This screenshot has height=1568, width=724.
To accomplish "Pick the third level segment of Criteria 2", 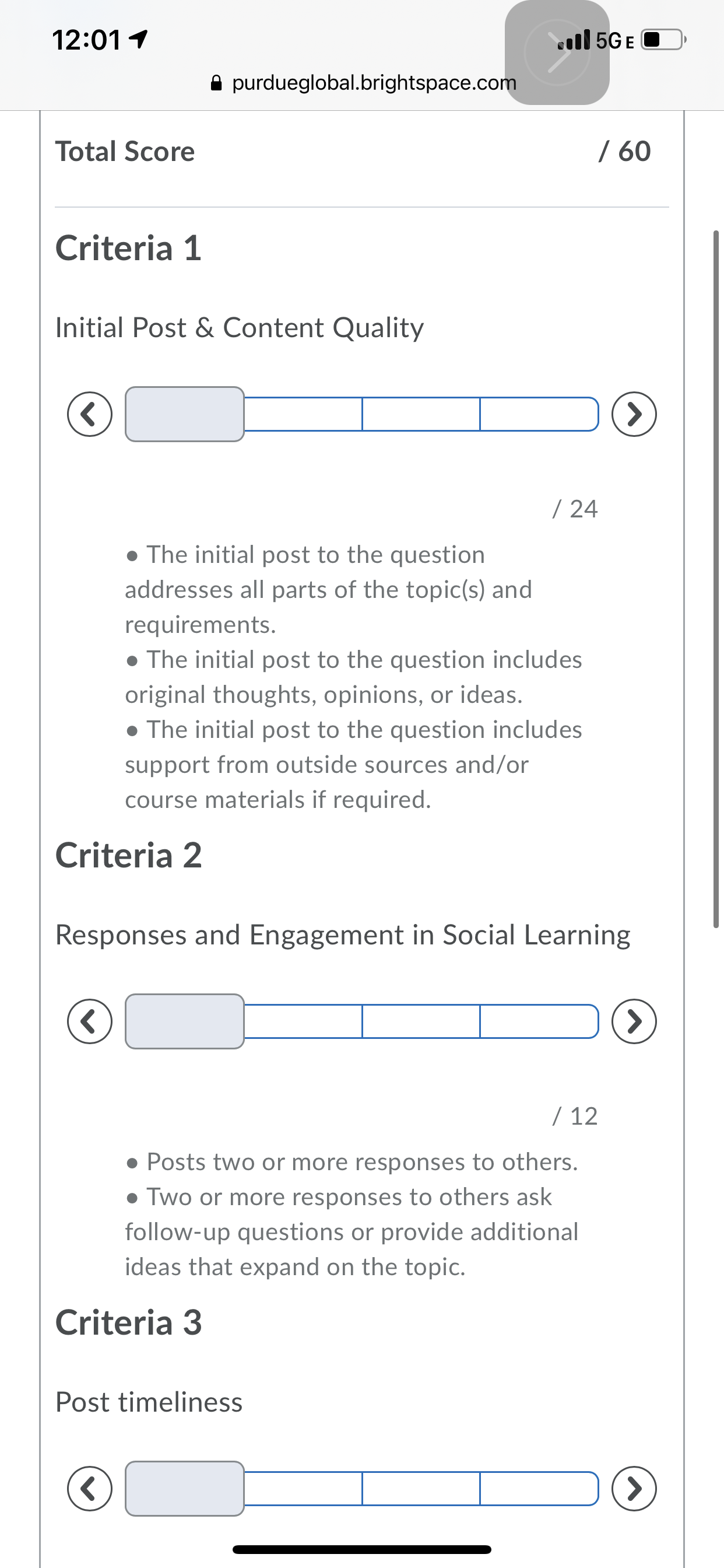I will point(421,1021).
